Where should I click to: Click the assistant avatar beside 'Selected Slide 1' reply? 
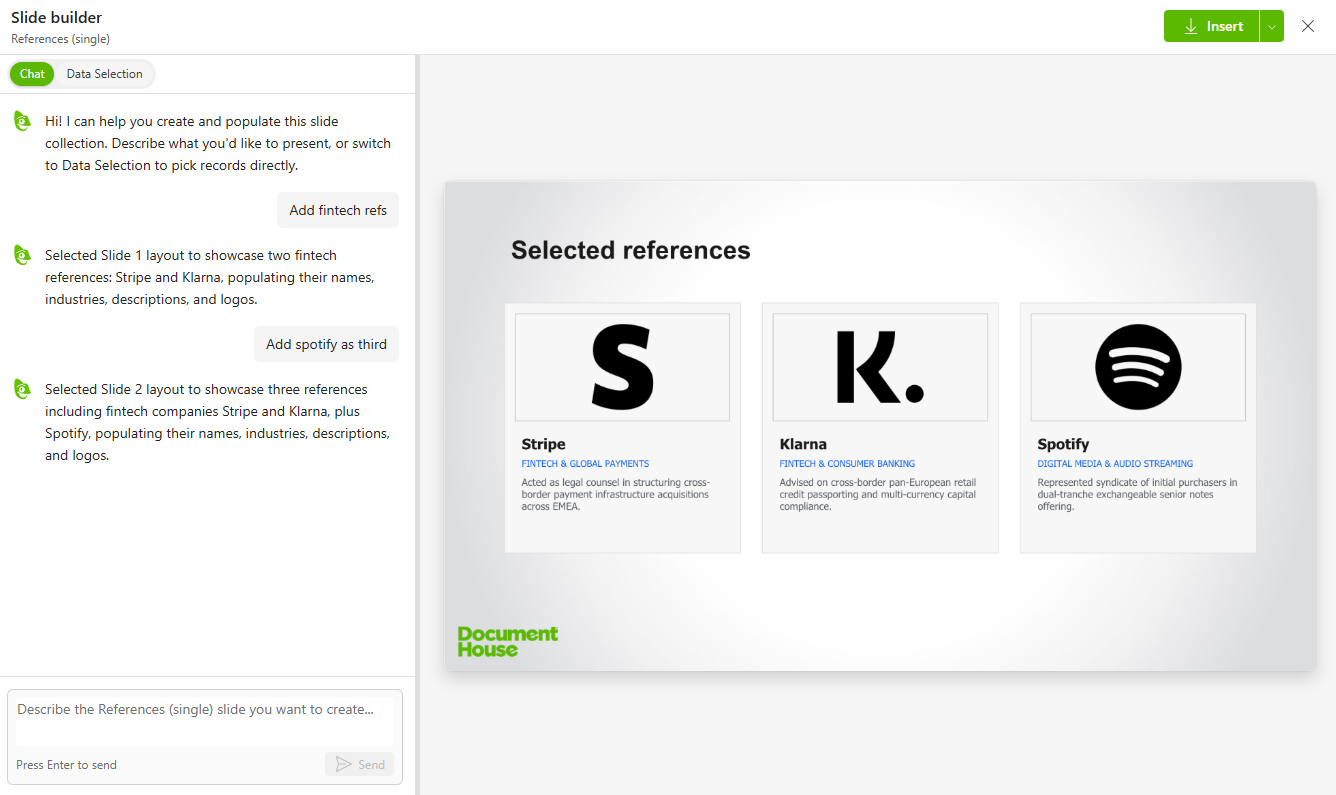tap(23, 255)
